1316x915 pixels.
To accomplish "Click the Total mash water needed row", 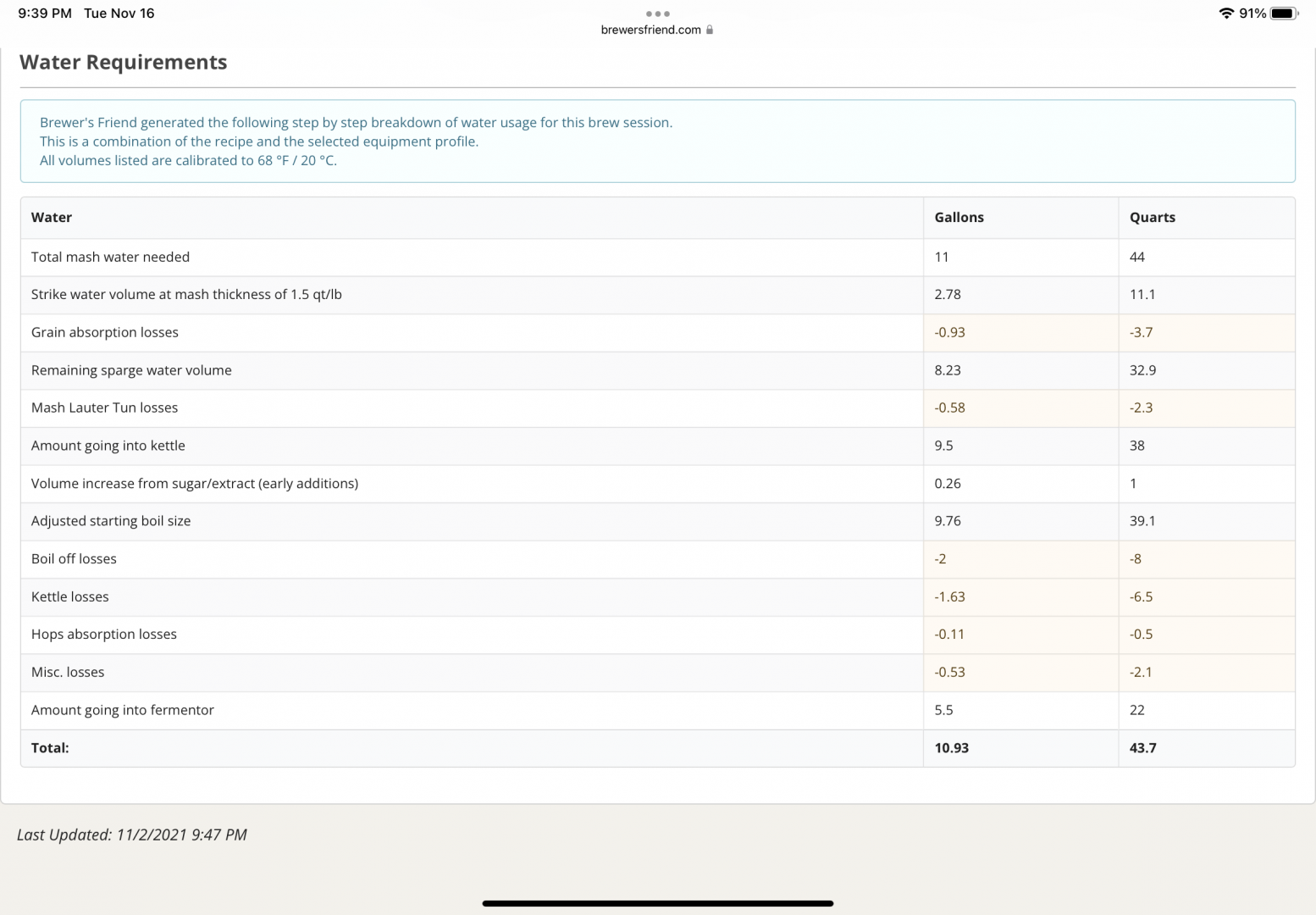I will pyautogui.click(x=110, y=258).
